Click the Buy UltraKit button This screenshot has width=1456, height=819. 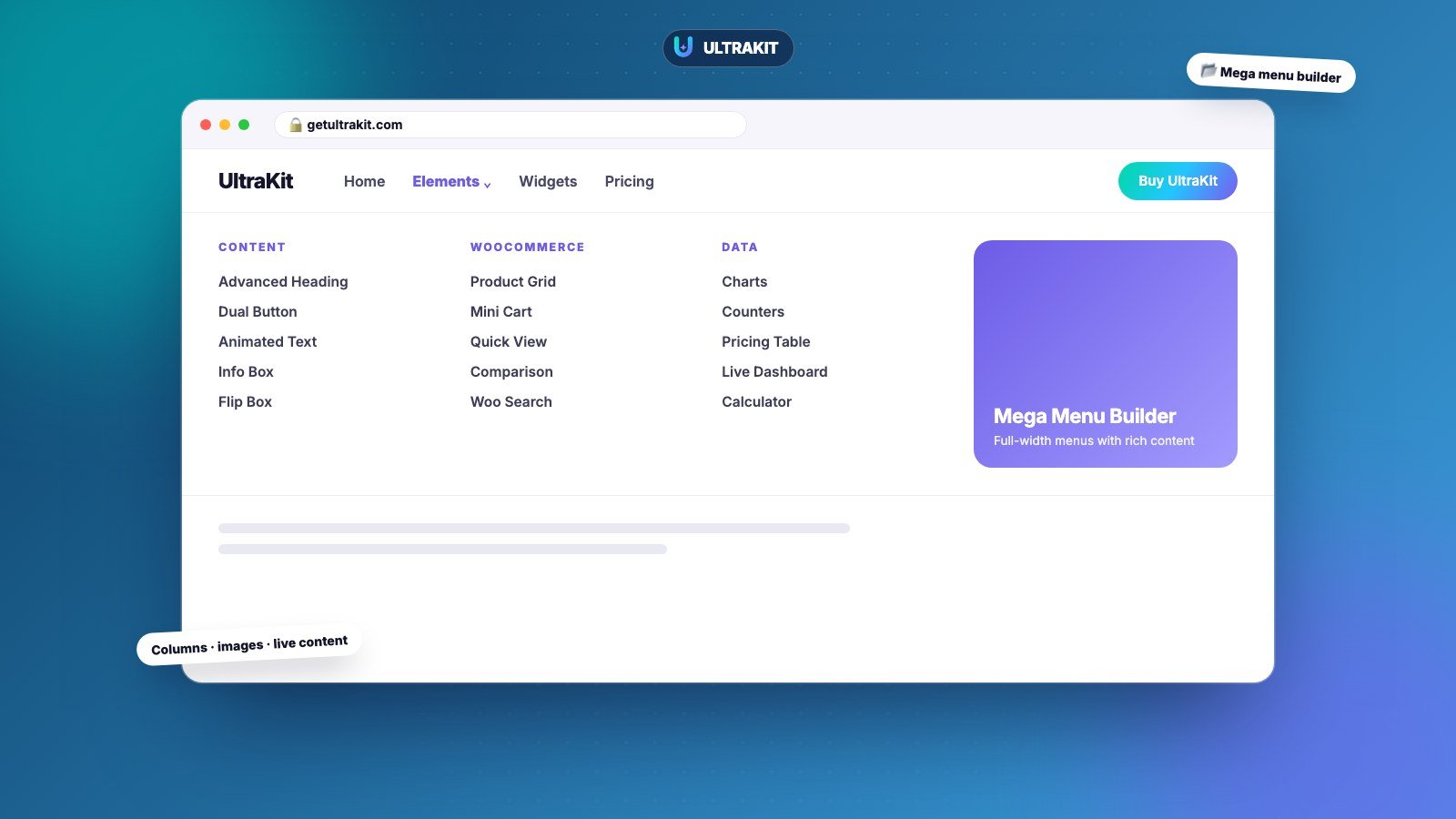coord(1178,181)
